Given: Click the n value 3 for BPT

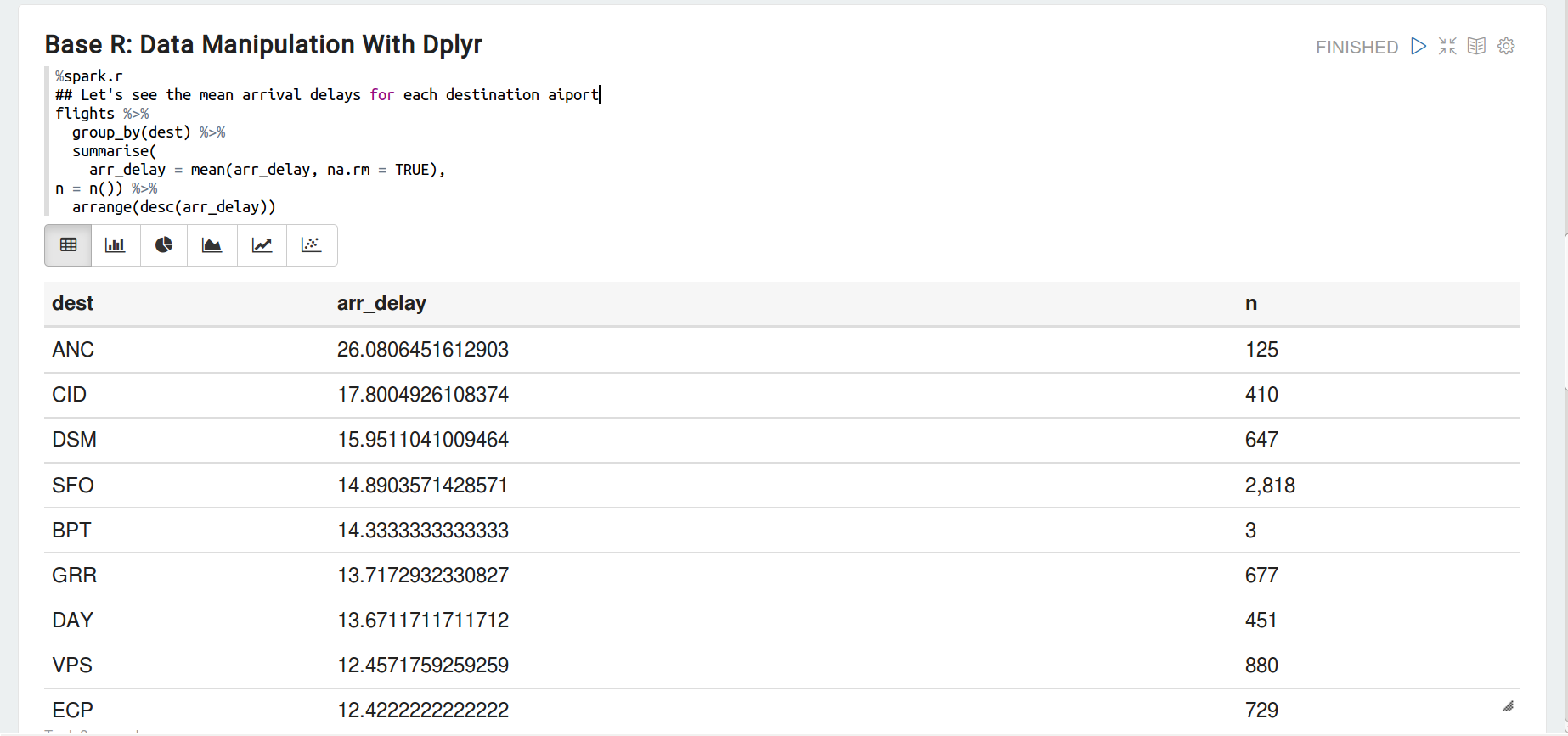Looking at the screenshot, I should [x=1250, y=530].
